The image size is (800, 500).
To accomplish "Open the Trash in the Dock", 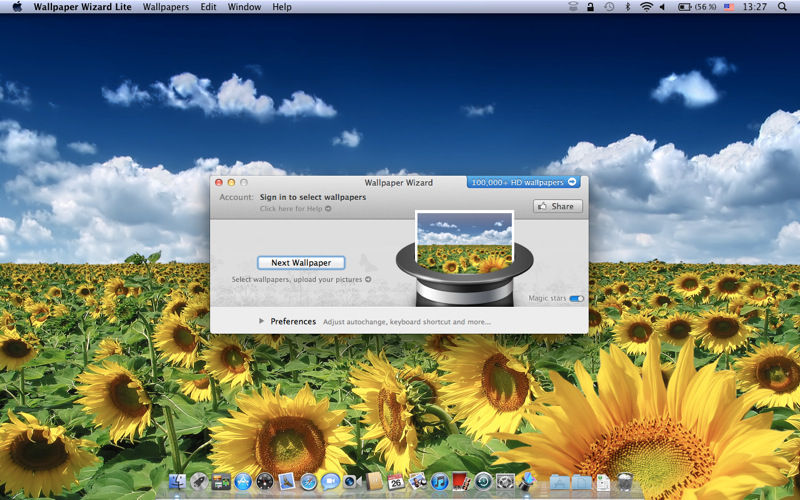I will pos(625,482).
